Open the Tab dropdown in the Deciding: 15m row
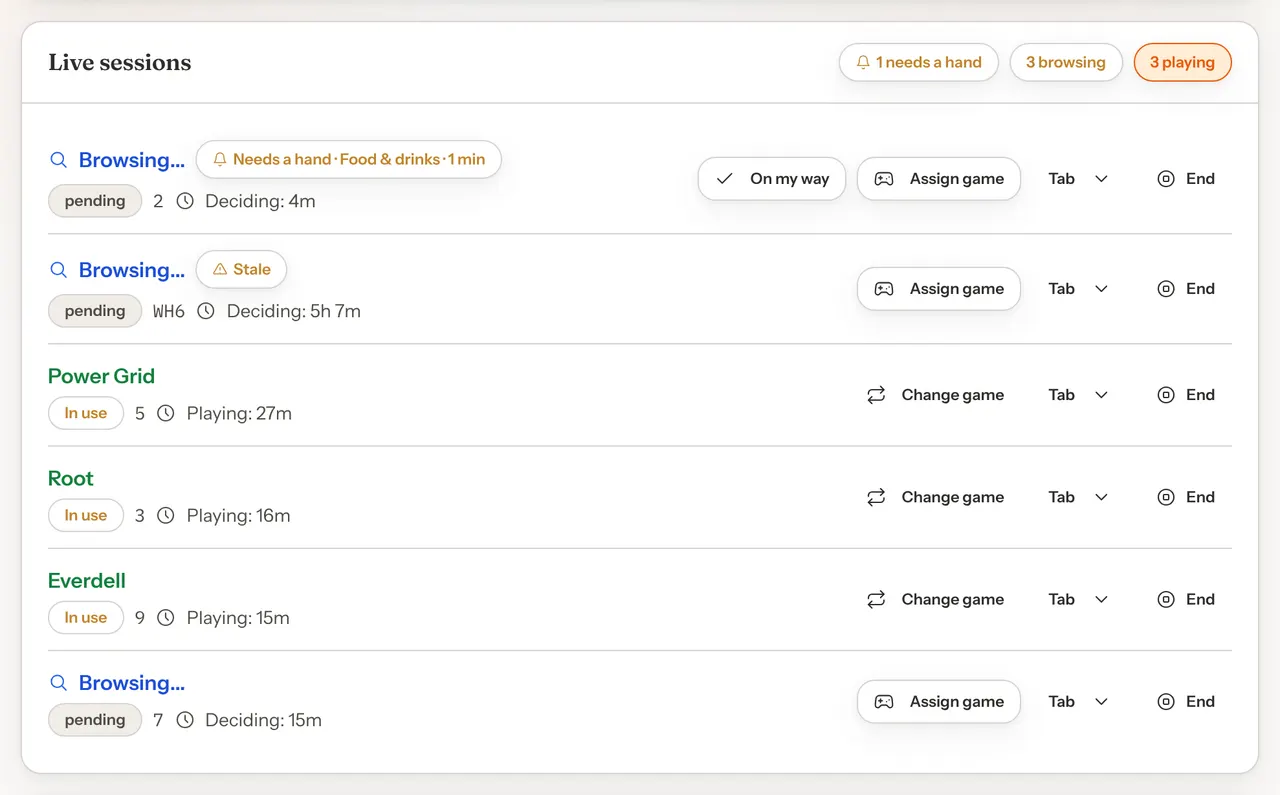 click(x=1078, y=702)
